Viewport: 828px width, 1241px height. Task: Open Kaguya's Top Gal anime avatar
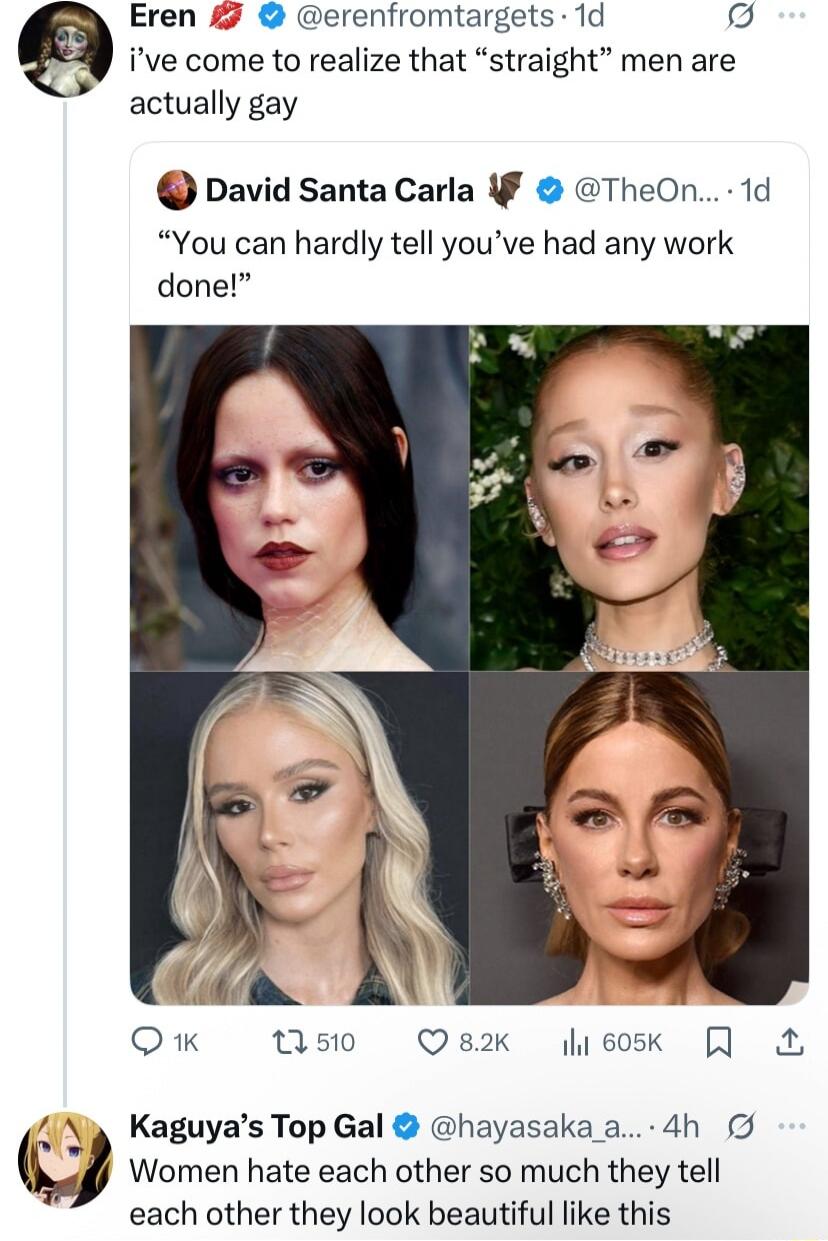point(65,1160)
